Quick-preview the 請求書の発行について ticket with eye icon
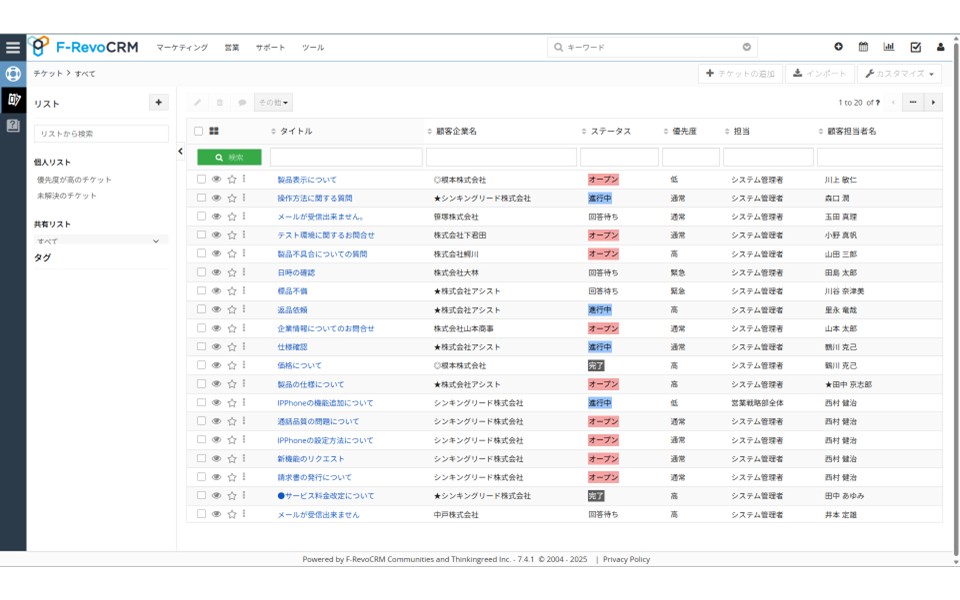Image resolution: width=960 pixels, height=600 pixels. pos(216,476)
